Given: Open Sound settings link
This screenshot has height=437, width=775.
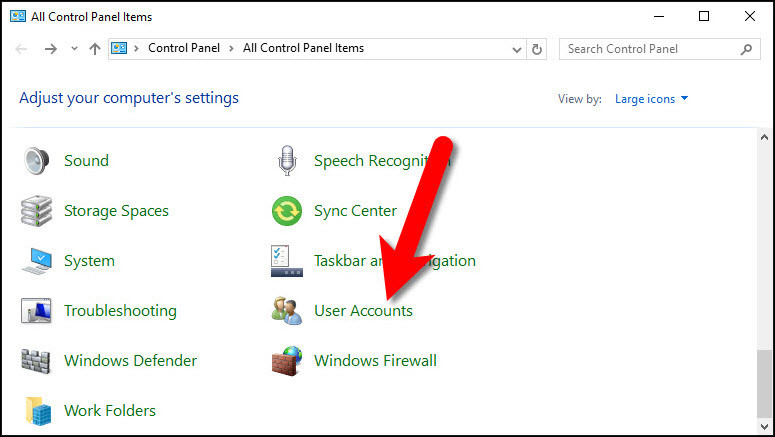Looking at the screenshot, I should 86,161.
